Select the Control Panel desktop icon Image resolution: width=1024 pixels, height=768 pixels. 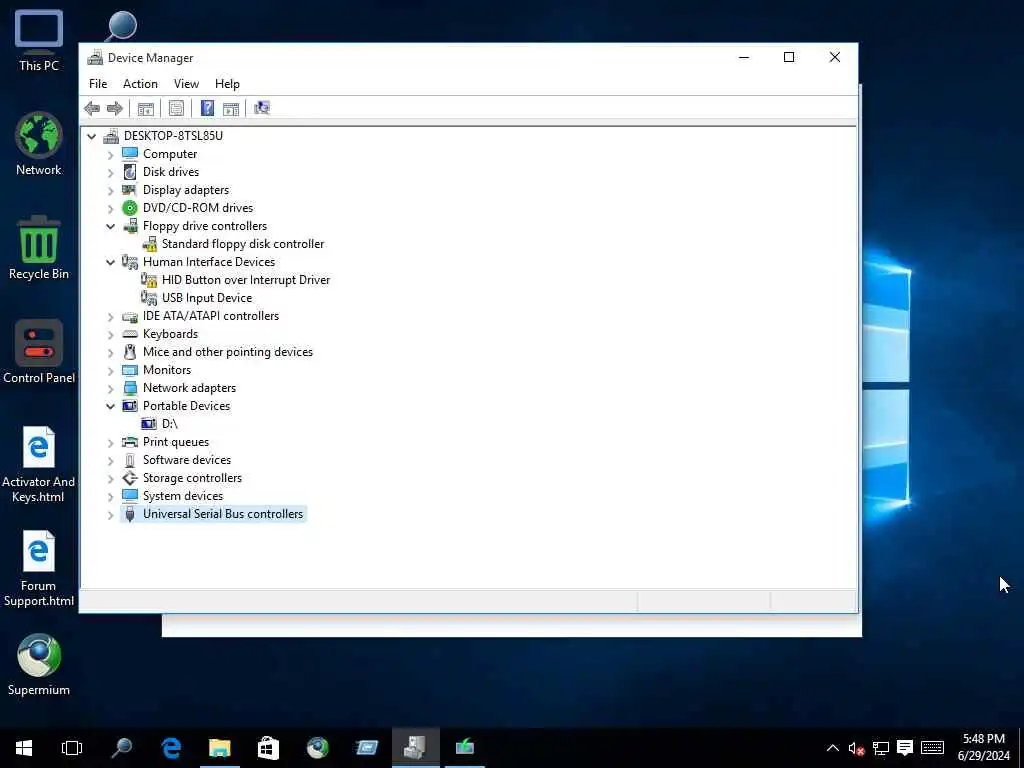click(39, 352)
